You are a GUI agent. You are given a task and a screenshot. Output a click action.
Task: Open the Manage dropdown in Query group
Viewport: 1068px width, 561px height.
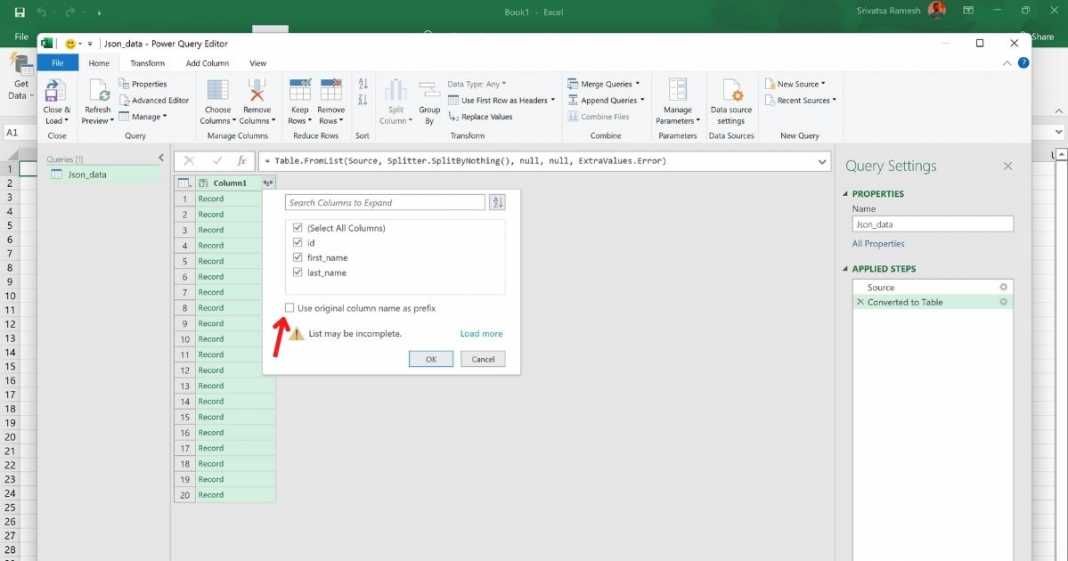[142, 116]
